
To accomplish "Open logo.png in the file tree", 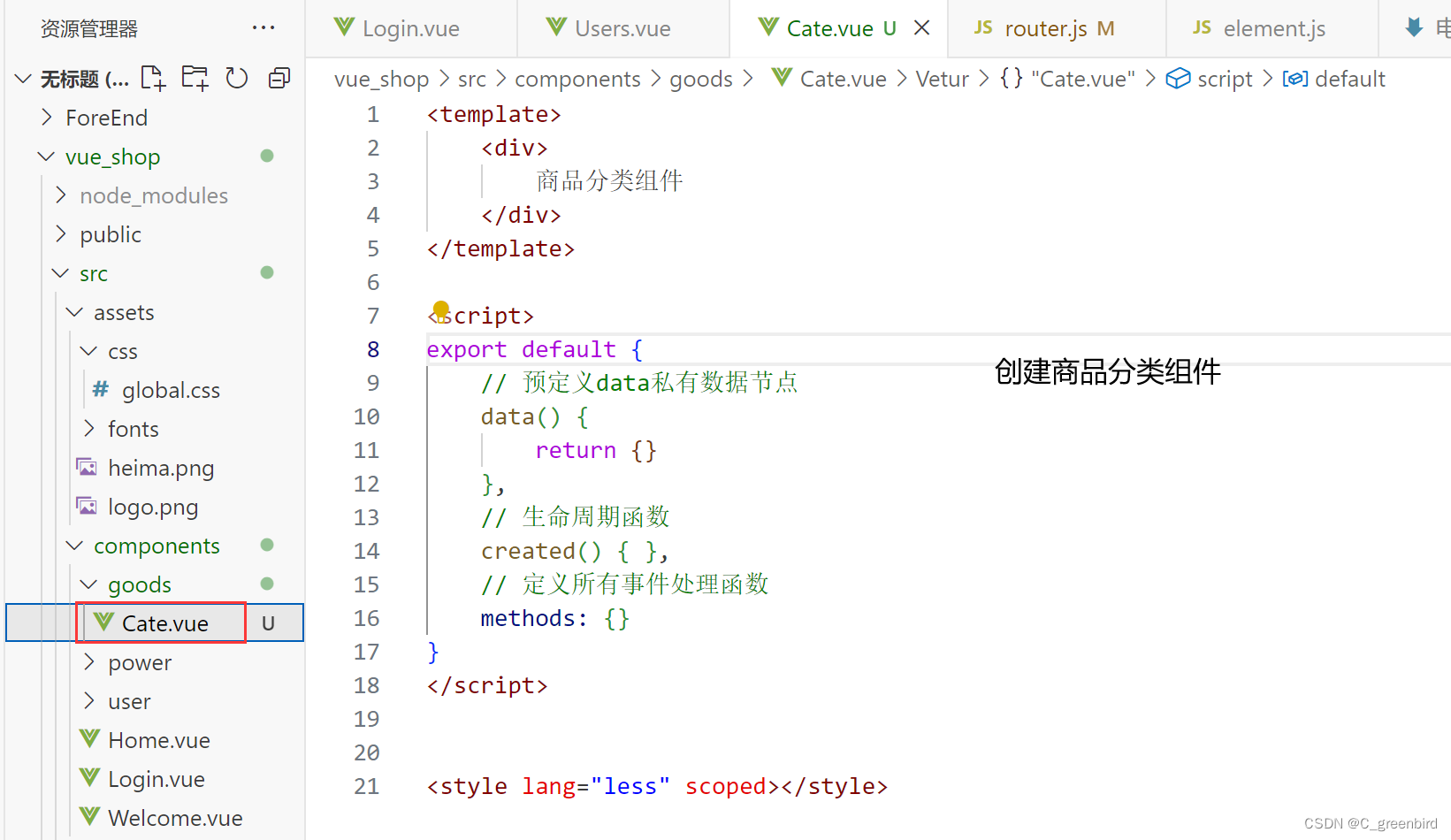I will [153, 507].
